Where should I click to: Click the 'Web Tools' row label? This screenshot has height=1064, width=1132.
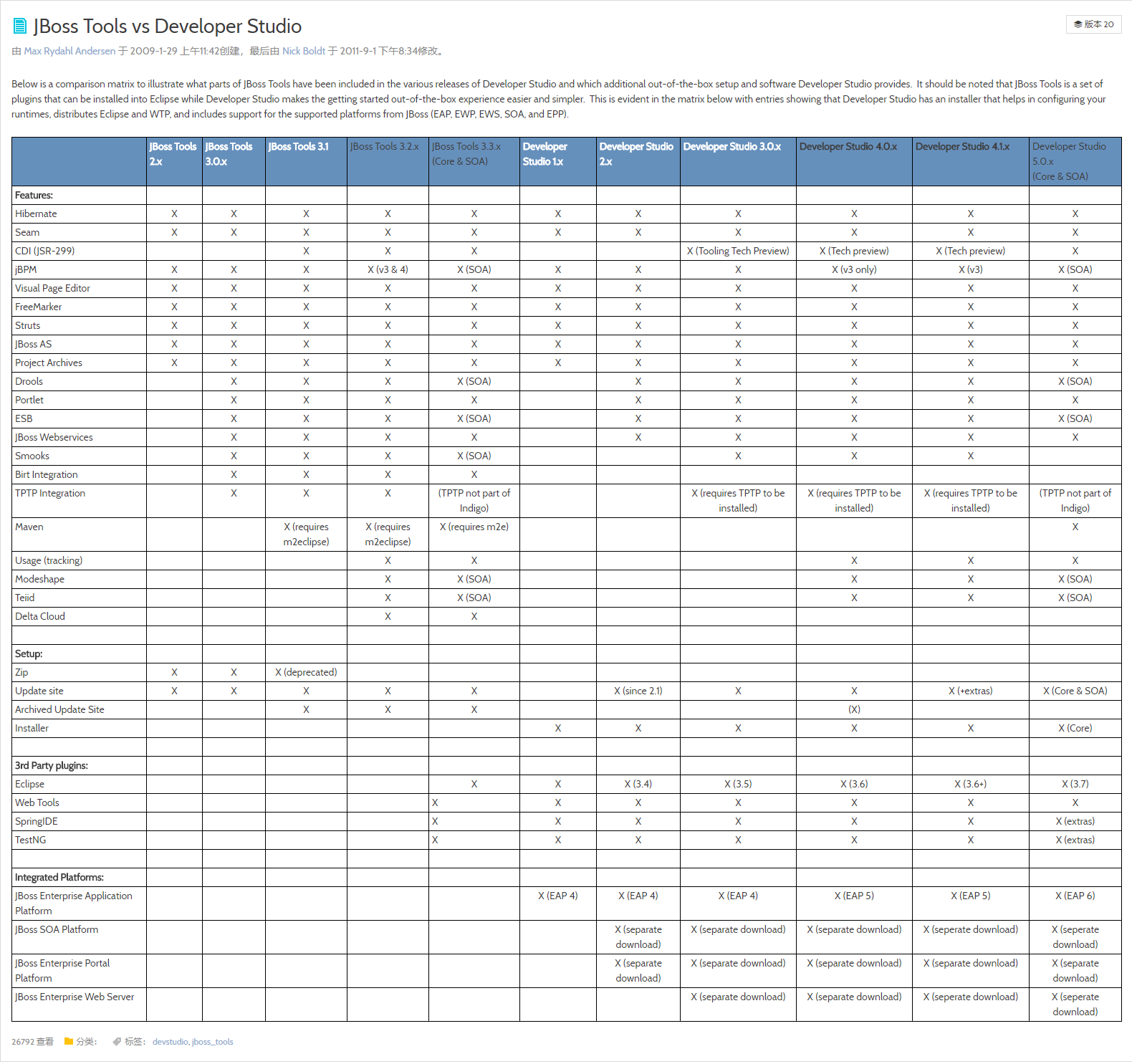(x=37, y=802)
